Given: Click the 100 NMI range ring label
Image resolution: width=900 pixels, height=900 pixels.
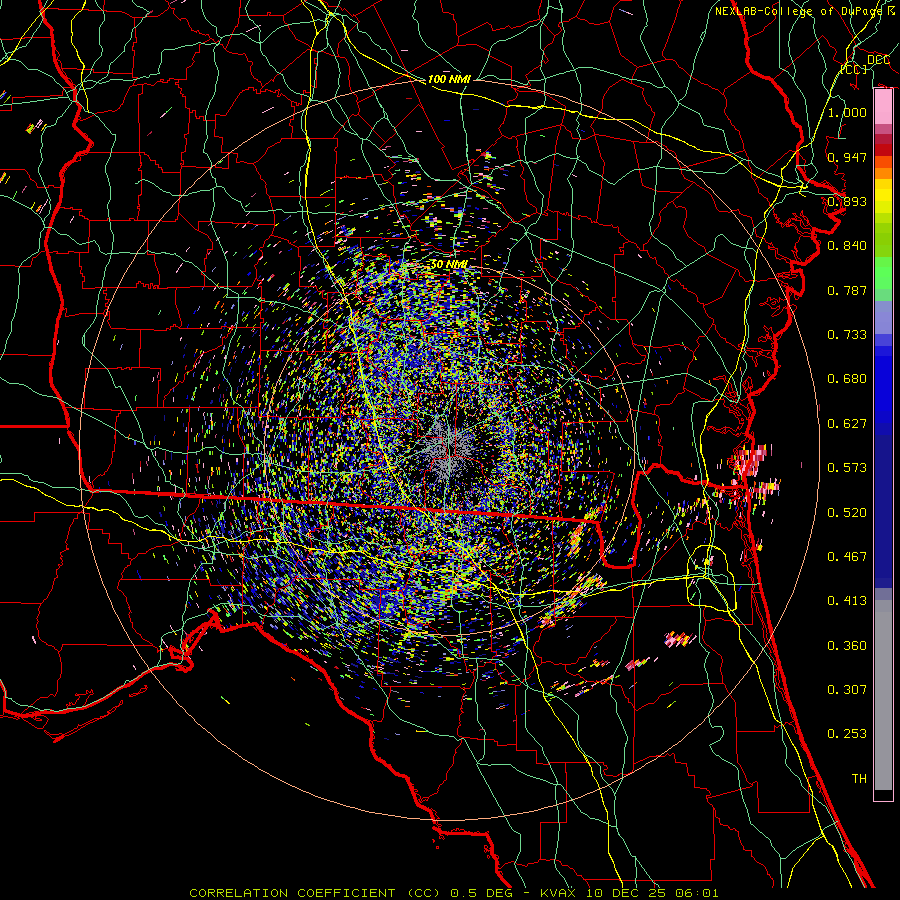Looking at the screenshot, I should coord(449,79).
